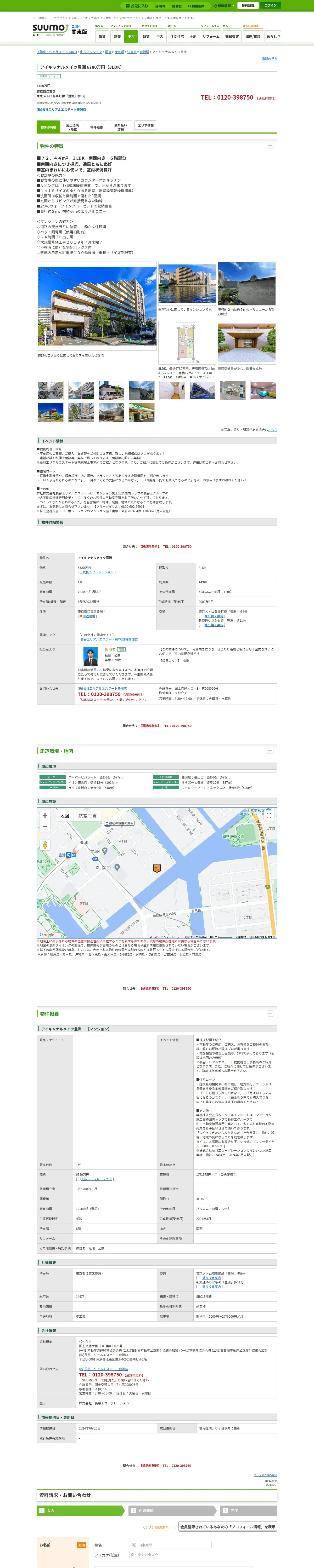Click the Street View pegman icon

(44, 845)
